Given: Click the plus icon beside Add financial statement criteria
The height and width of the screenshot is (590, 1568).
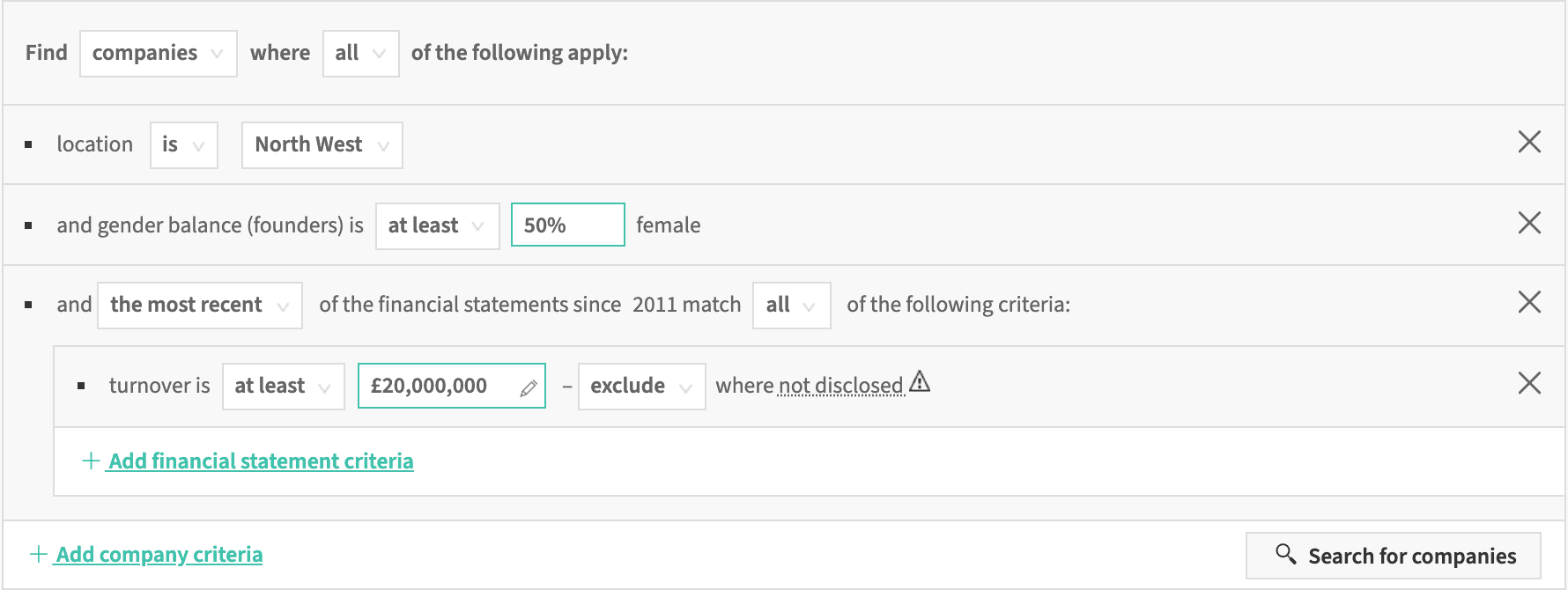Looking at the screenshot, I should pos(91,461).
